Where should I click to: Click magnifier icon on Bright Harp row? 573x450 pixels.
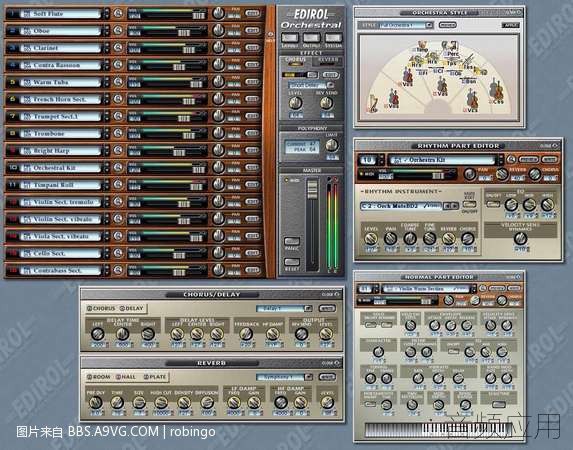coord(118,150)
